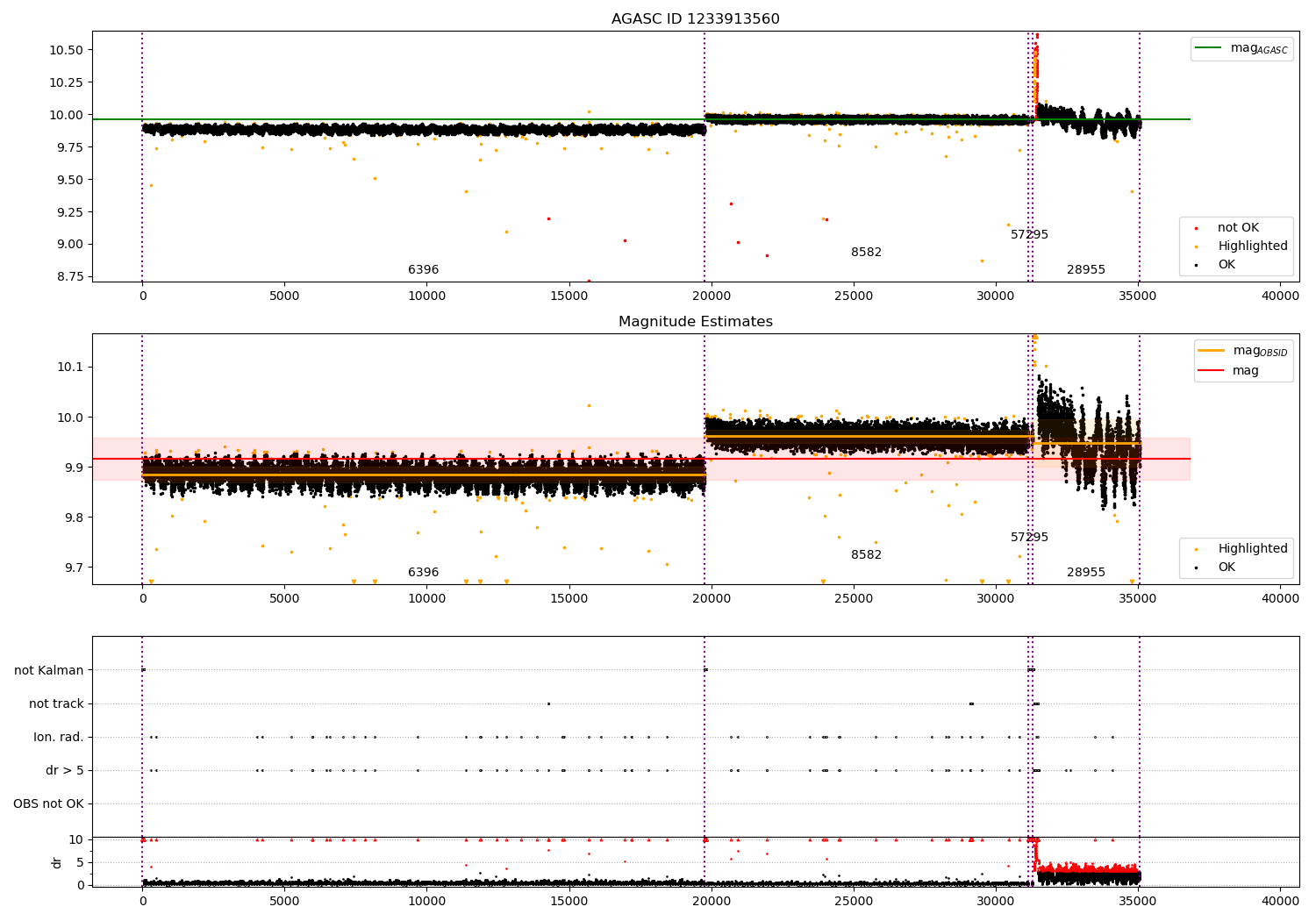
Task: Click the green line sample in the mag AGASC legend
Action: coord(1209,48)
